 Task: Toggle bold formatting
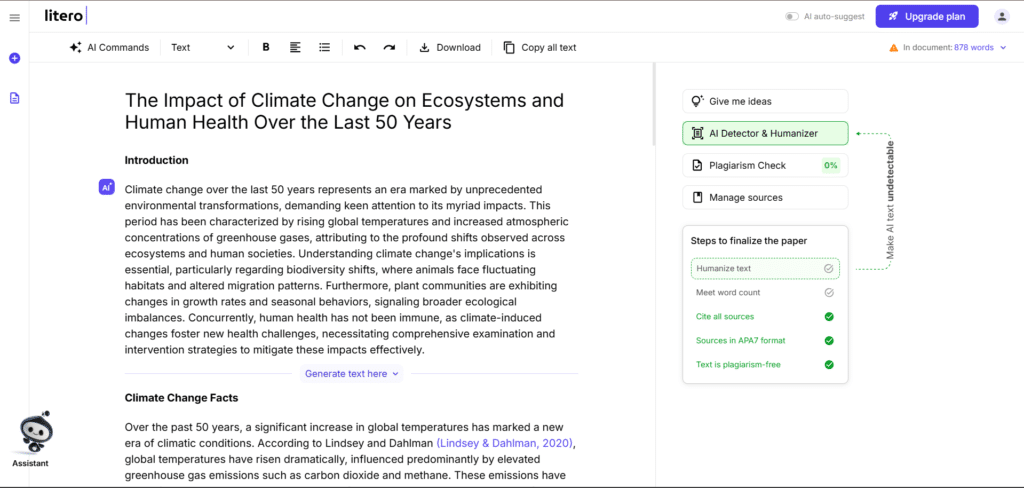[266, 47]
